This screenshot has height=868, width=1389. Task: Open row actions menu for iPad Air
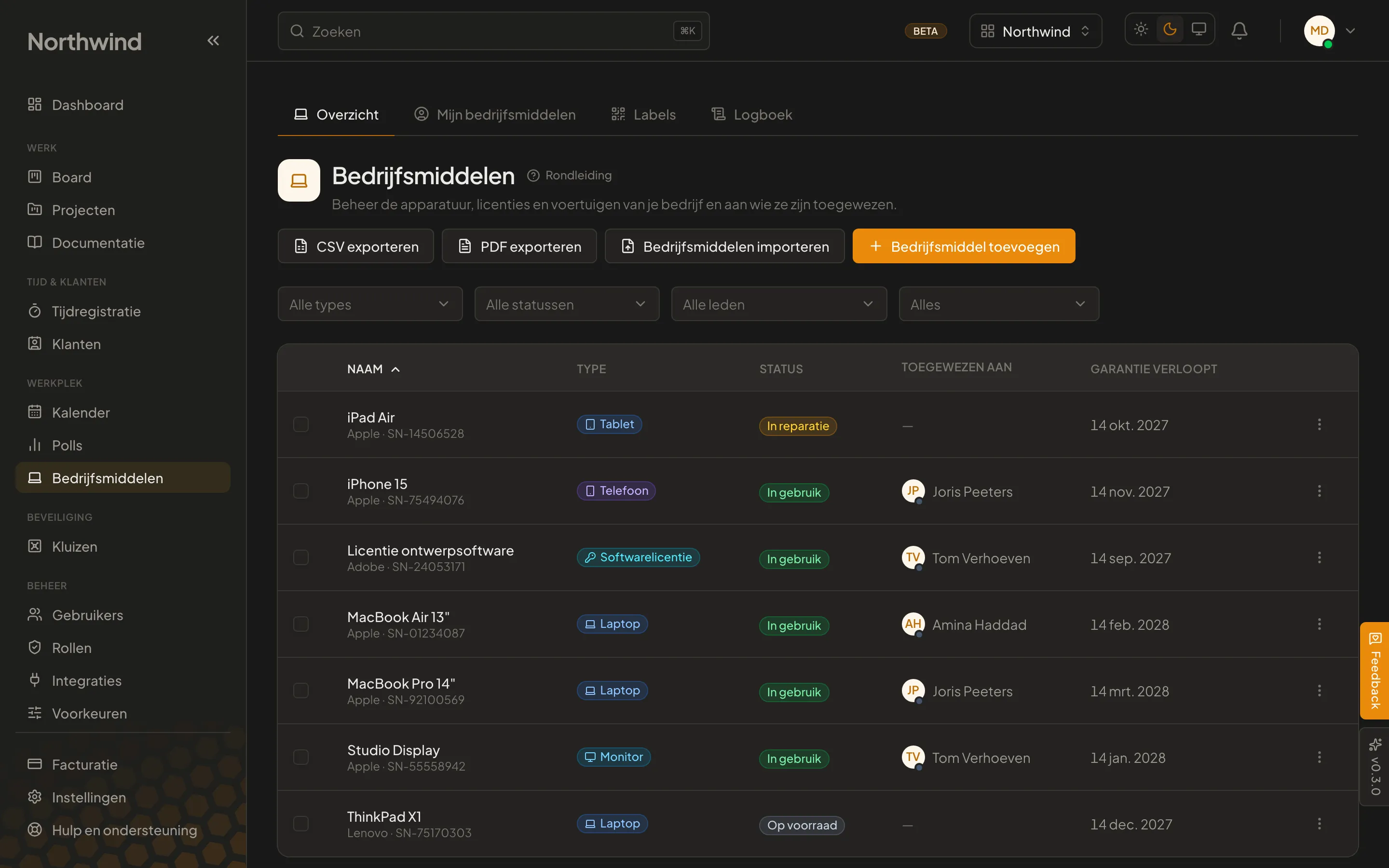coord(1319,424)
